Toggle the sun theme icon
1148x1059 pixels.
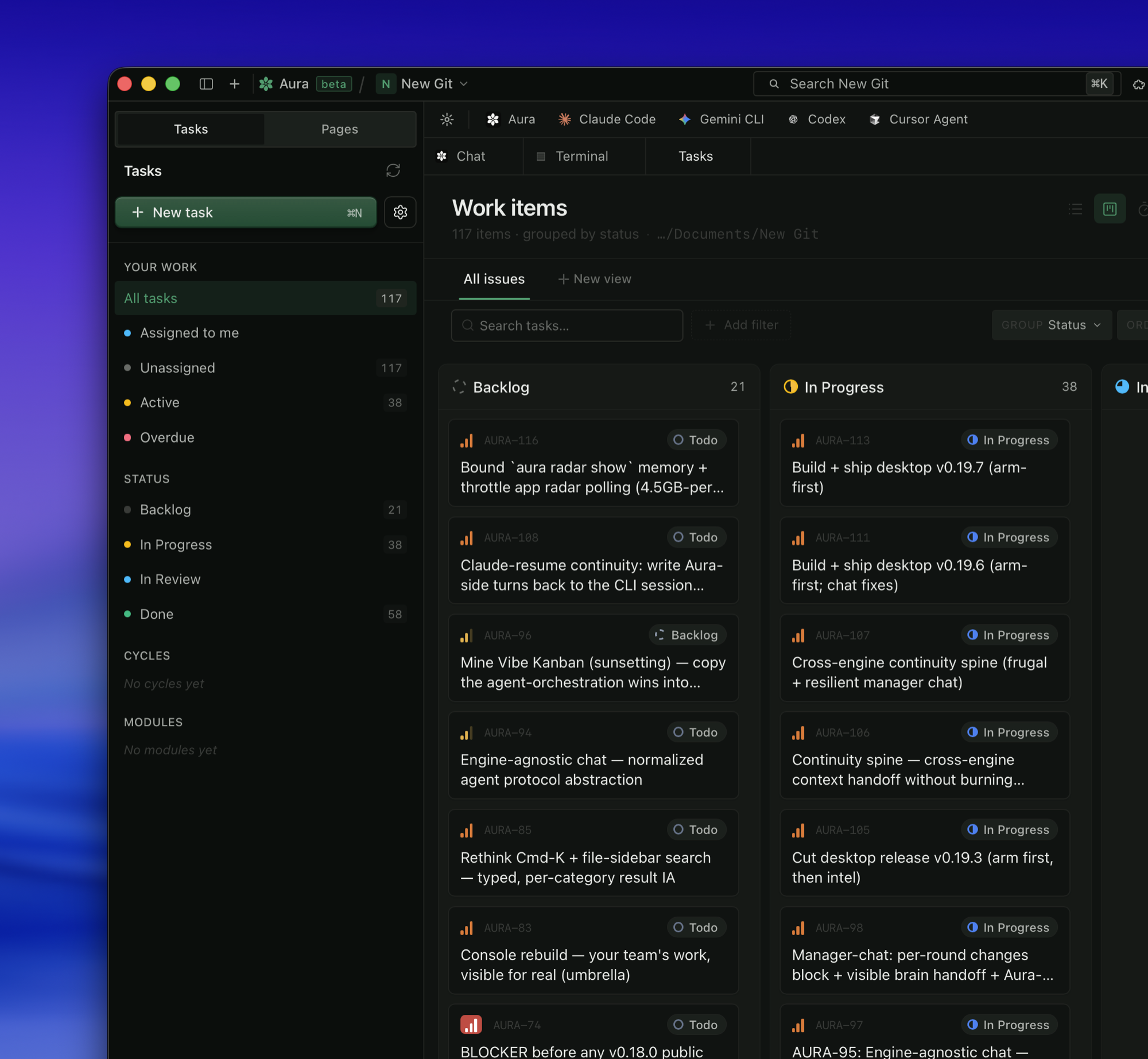click(447, 119)
